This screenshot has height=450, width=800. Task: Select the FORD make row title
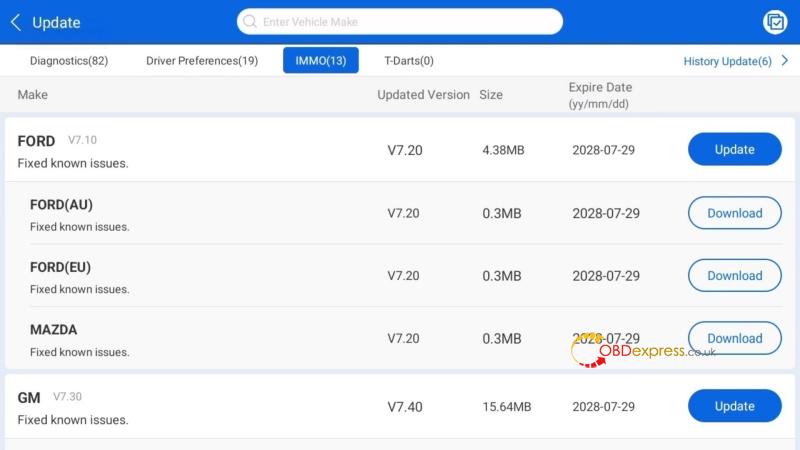click(36, 141)
